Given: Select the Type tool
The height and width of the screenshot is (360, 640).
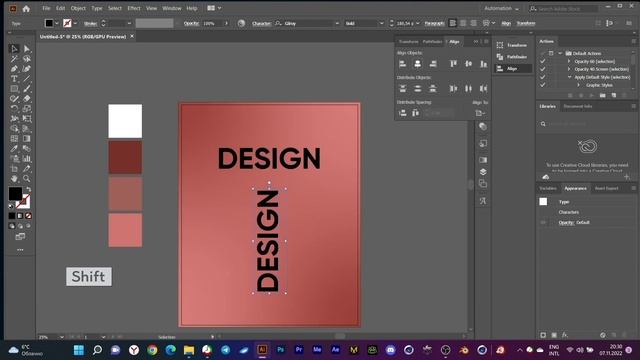Looking at the screenshot, I should [14, 79].
